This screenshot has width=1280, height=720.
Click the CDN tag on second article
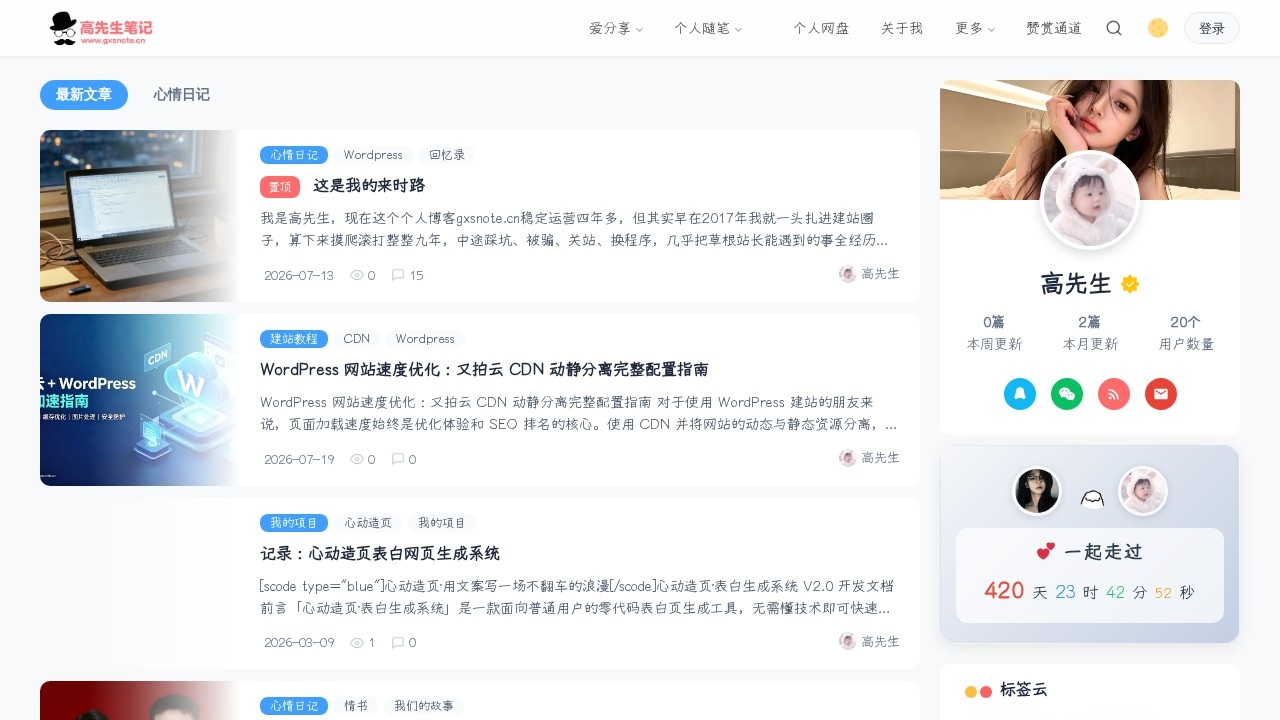[x=357, y=339]
